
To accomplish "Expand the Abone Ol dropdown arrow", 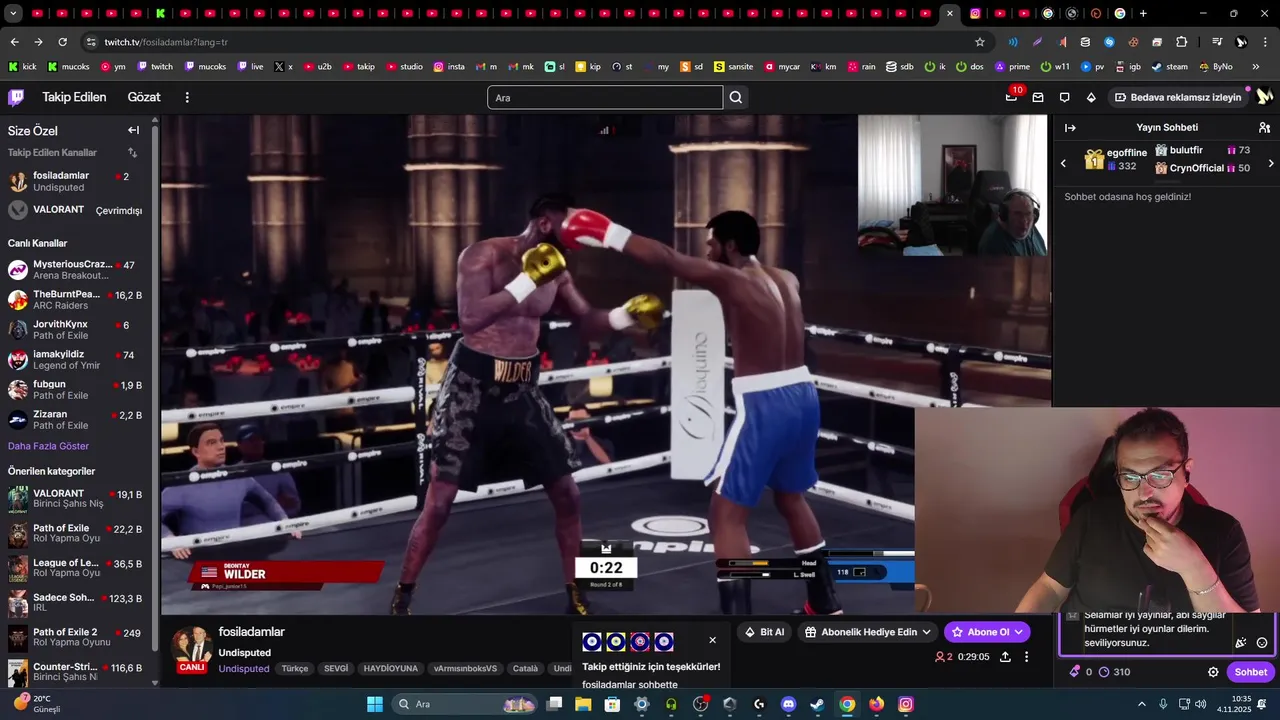I will [1019, 632].
